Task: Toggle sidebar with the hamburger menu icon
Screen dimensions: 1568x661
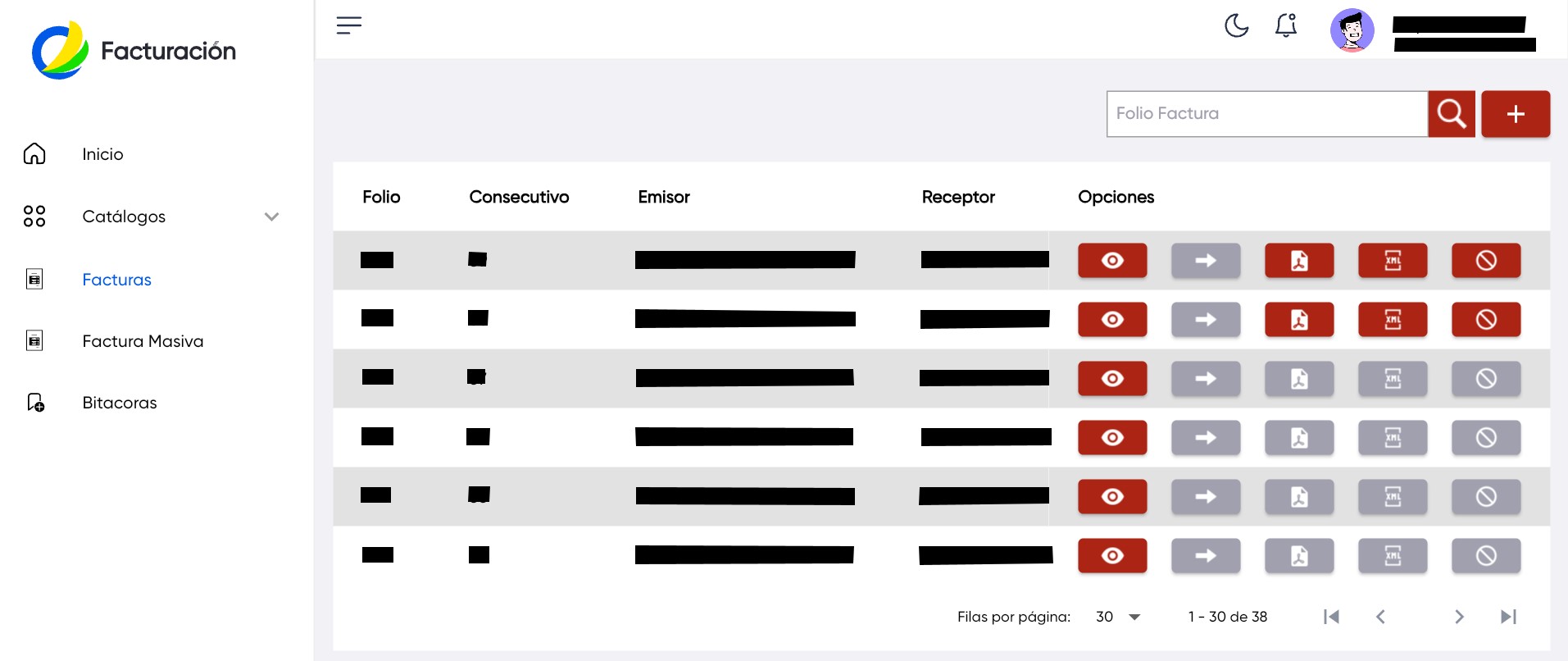Action: pos(348,25)
